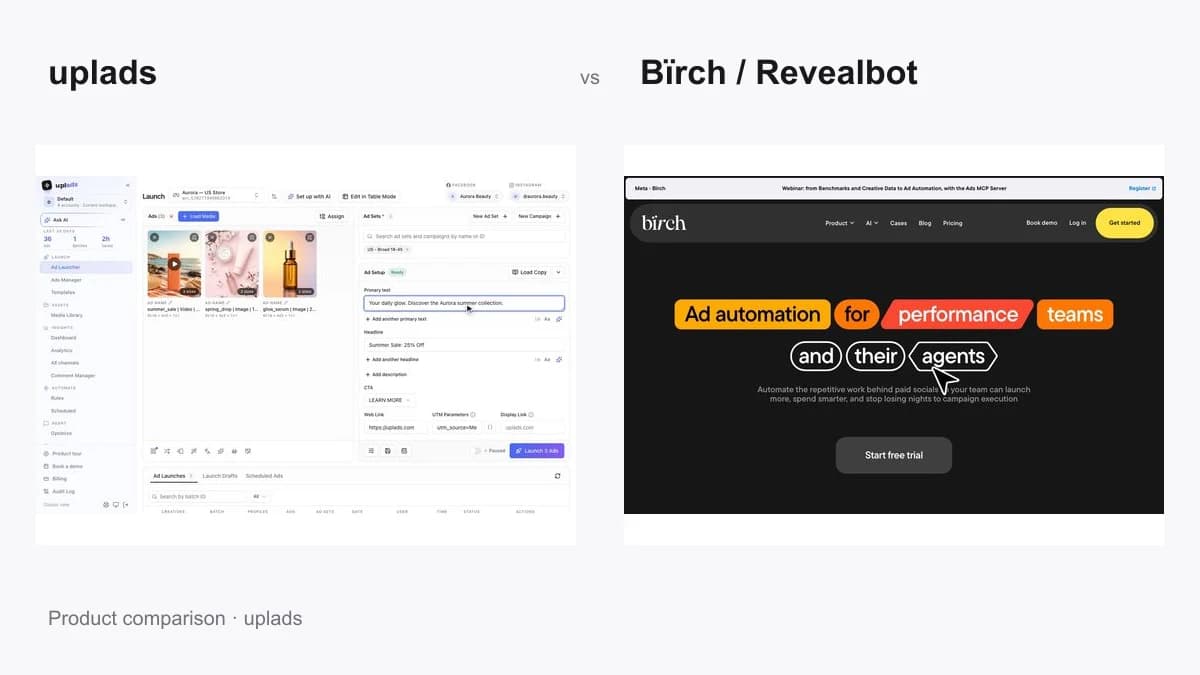
Task: Click the Launch 3 Ads button
Action: pyautogui.click(x=537, y=451)
